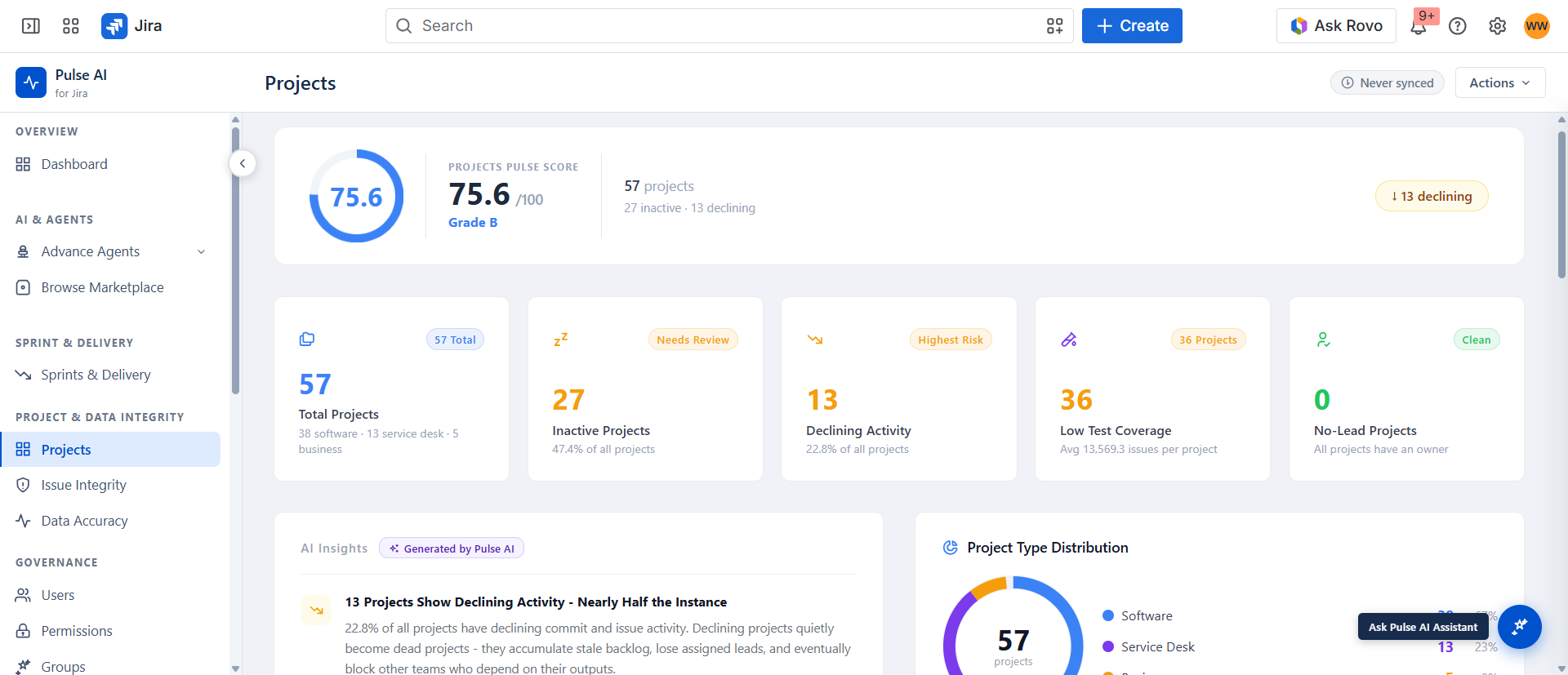
Task: Click the Inactive Projects sleep icon
Action: [560, 340]
